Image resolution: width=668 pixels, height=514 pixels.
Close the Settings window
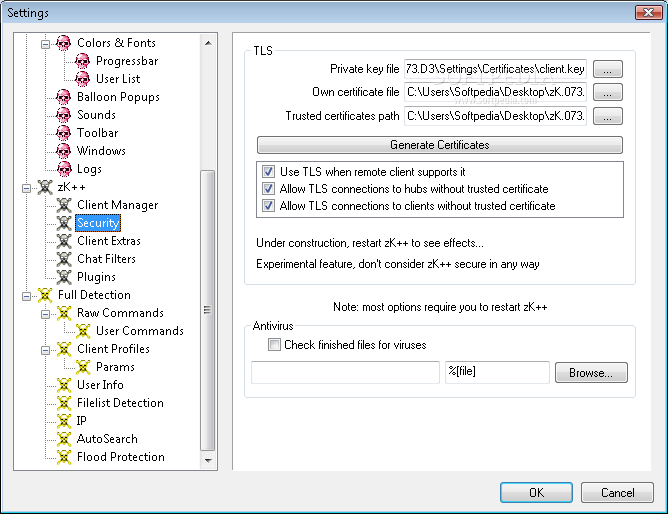pos(648,12)
